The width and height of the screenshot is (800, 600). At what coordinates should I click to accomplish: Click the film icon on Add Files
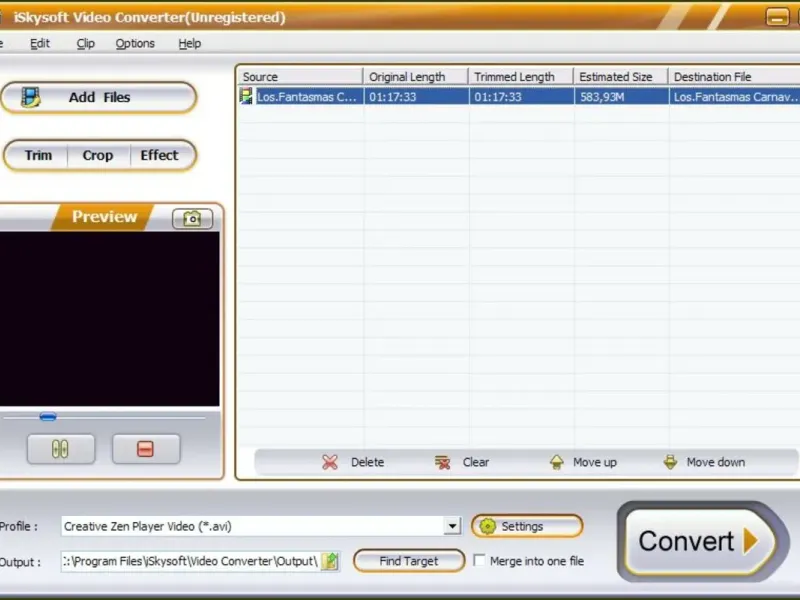(31, 97)
